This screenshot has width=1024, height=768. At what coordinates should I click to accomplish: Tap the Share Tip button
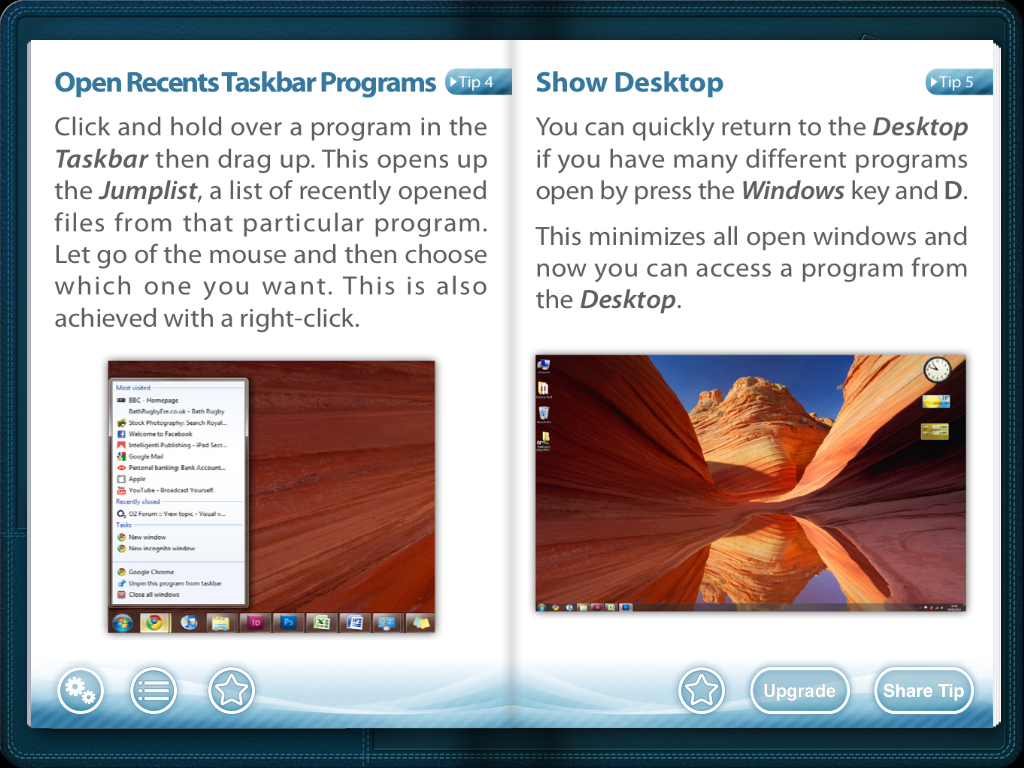(923, 691)
